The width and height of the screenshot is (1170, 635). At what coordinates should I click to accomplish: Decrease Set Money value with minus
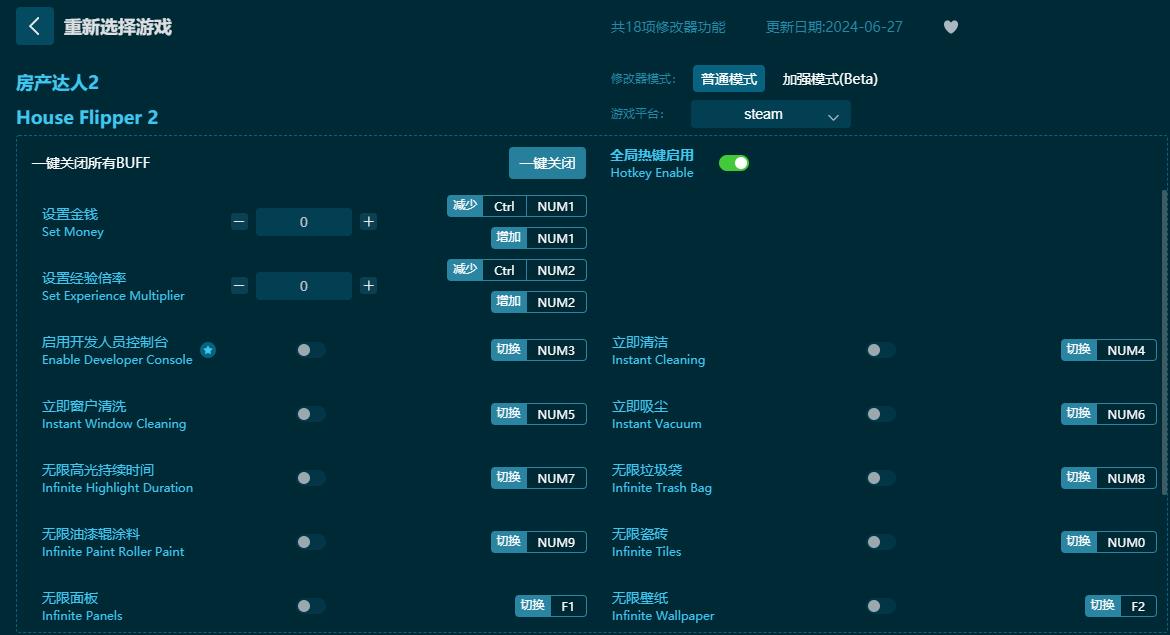pos(239,222)
